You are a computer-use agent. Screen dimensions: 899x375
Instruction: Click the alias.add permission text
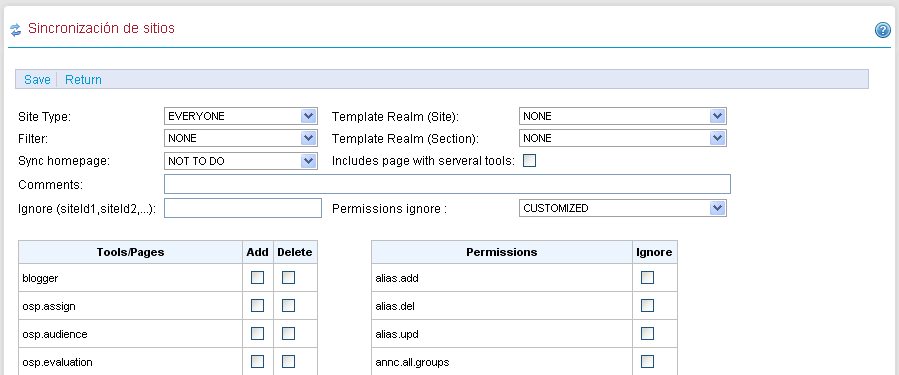(397, 278)
